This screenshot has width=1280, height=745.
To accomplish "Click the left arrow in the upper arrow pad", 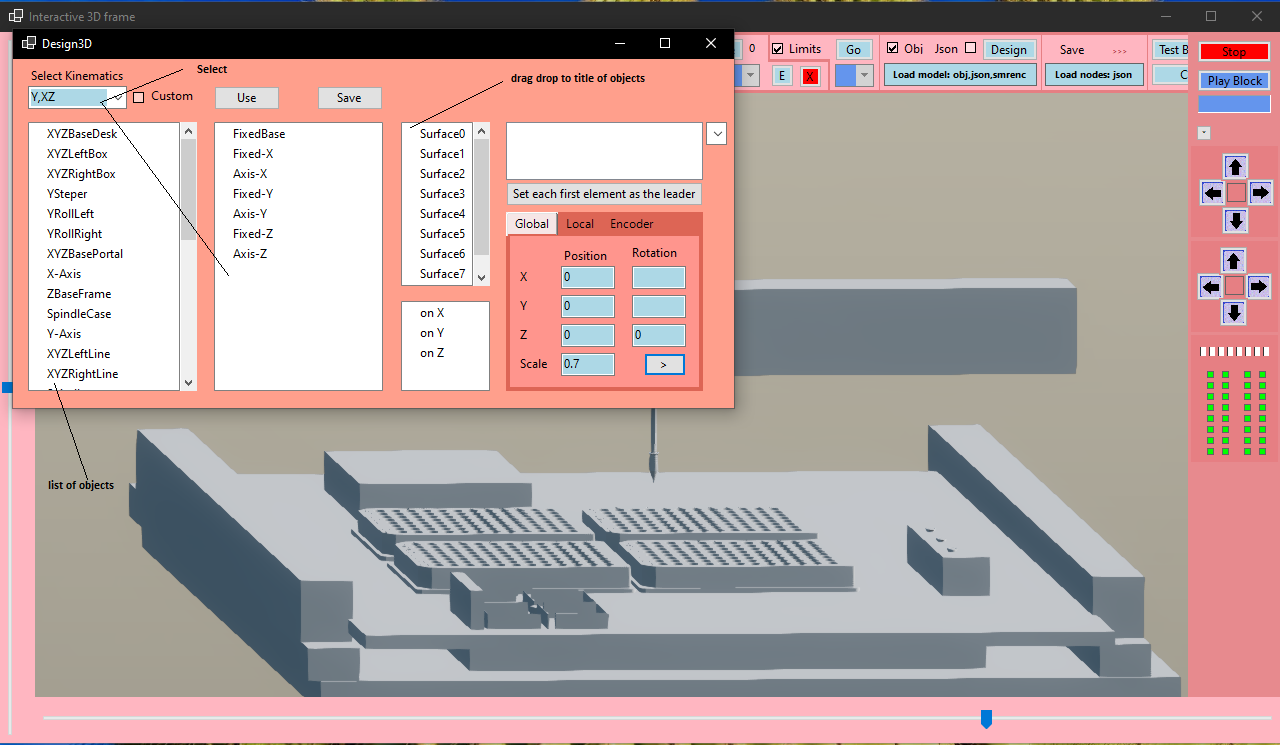I will click(1212, 192).
